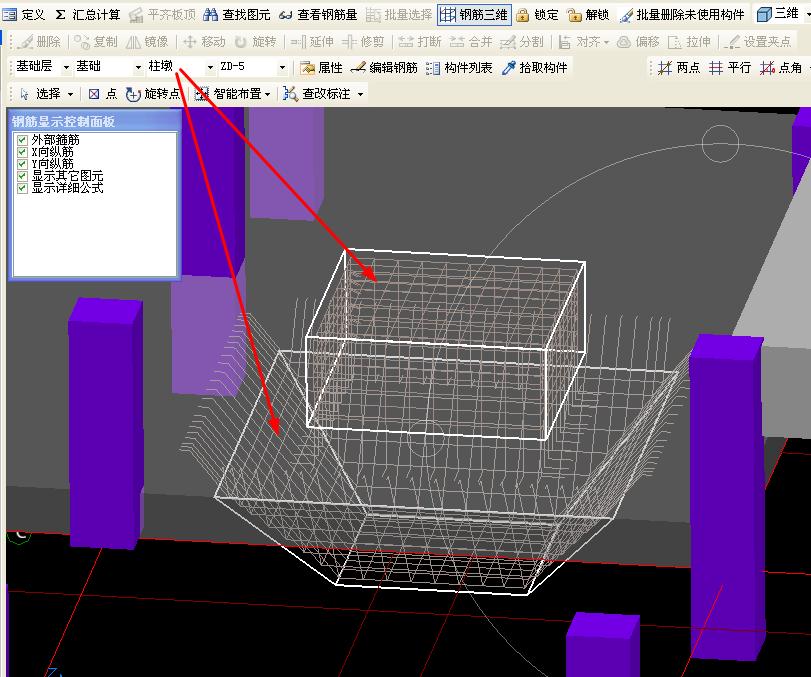Click 批量删除未使用构件 button
Viewport: 811px width, 677px height.
pyautogui.click(x=682, y=15)
